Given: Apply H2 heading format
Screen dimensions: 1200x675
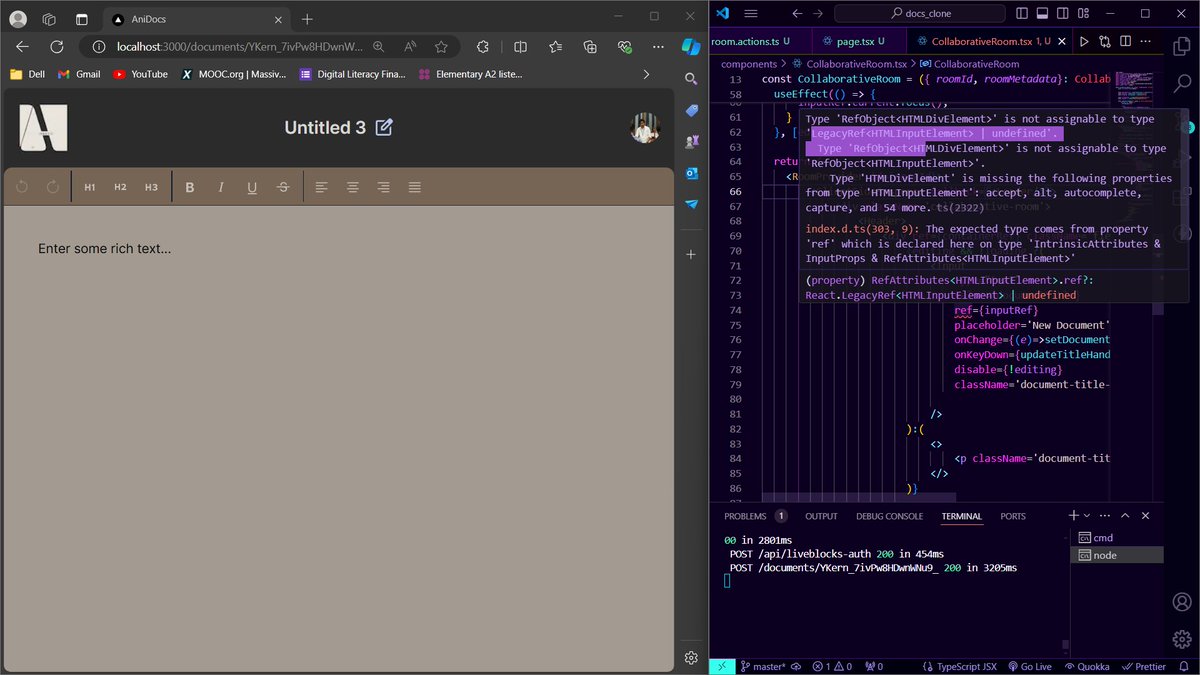Looking at the screenshot, I should click(120, 187).
